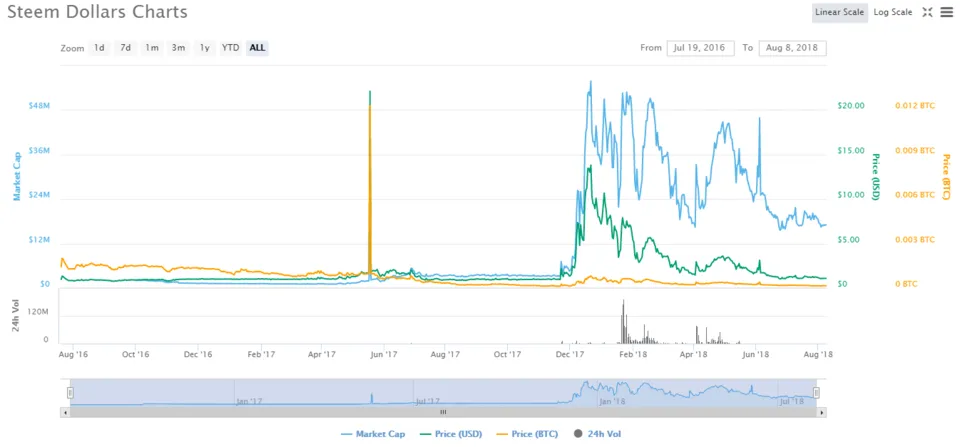Viewport: 960px width, 447px height.
Task: Click the Feb '18 x-axis label
Action: click(633, 354)
